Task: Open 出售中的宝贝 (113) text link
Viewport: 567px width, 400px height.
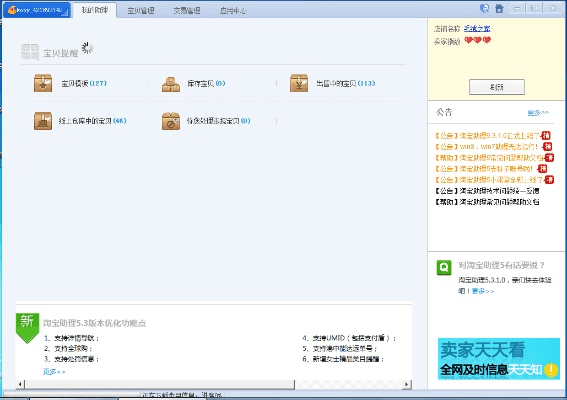Action: click(346, 83)
